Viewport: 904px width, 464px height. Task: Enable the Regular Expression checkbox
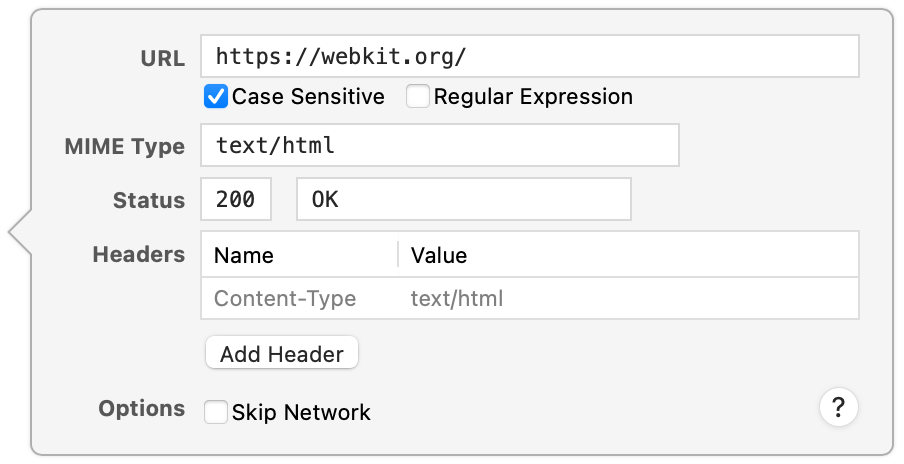pyautogui.click(x=417, y=97)
